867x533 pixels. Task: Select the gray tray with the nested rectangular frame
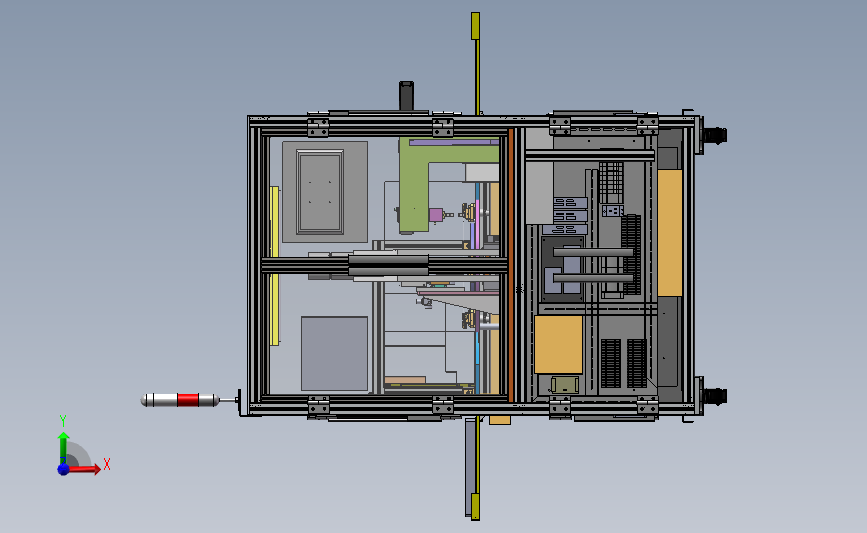[x=325, y=191]
